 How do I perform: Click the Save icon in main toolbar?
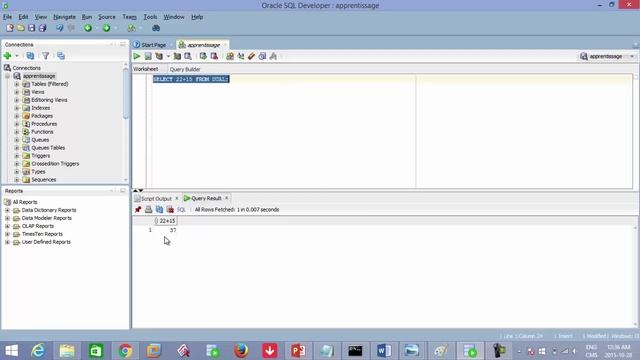[31, 28]
